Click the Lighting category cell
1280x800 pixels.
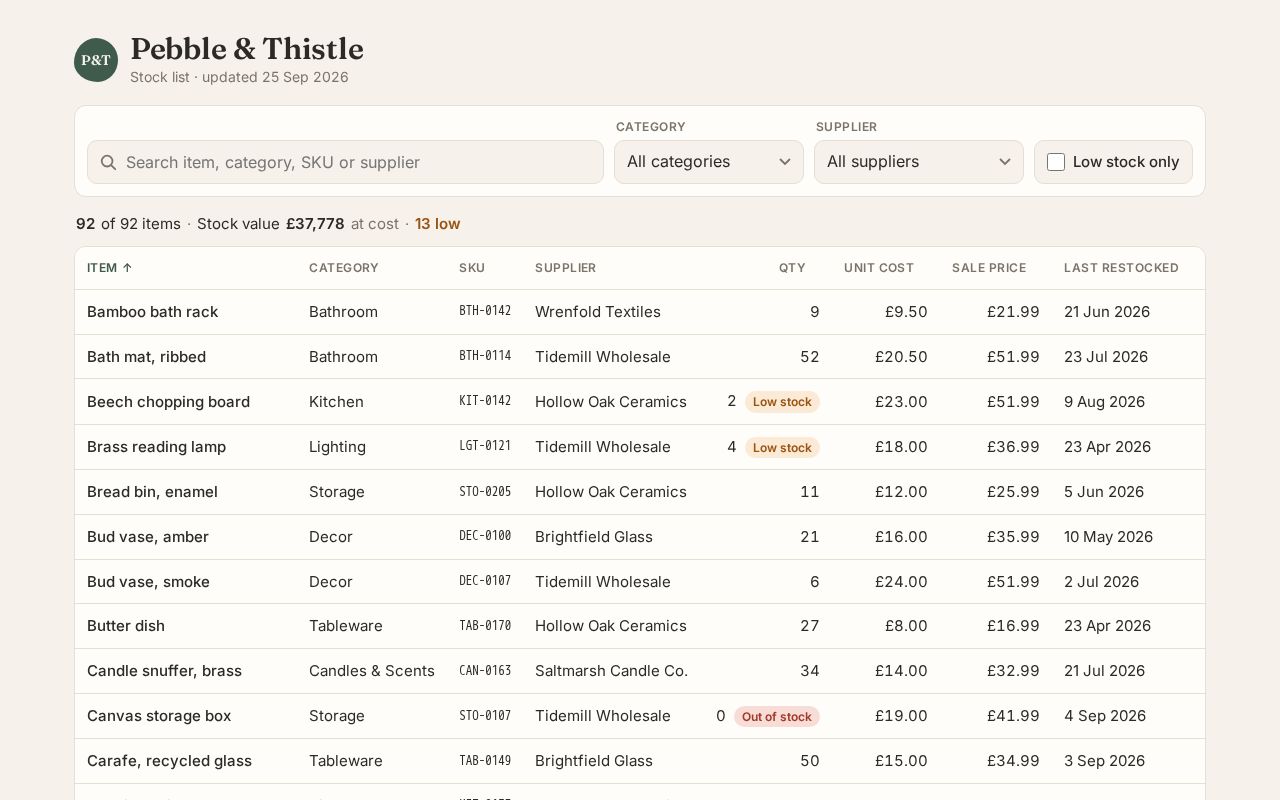tap(337, 447)
